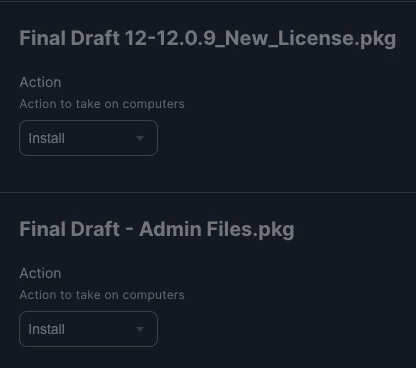The image size is (416, 368).
Task: Click the Install text in Admin Files dropdown
Action: [x=47, y=329]
